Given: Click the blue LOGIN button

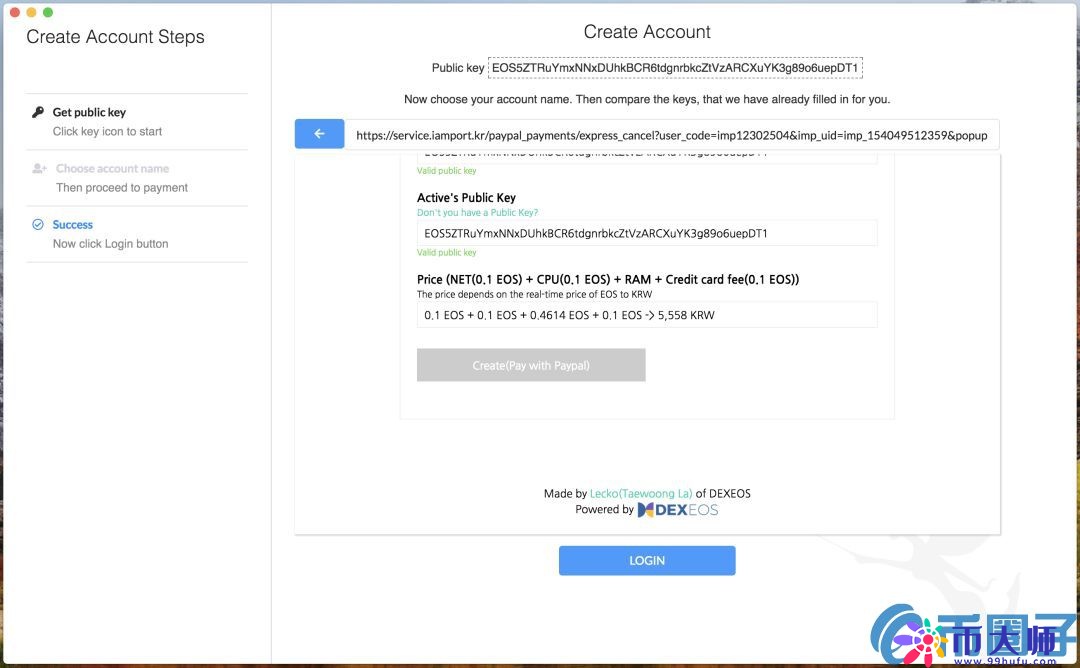Looking at the screenshot, I should click(x=647, y=561).
